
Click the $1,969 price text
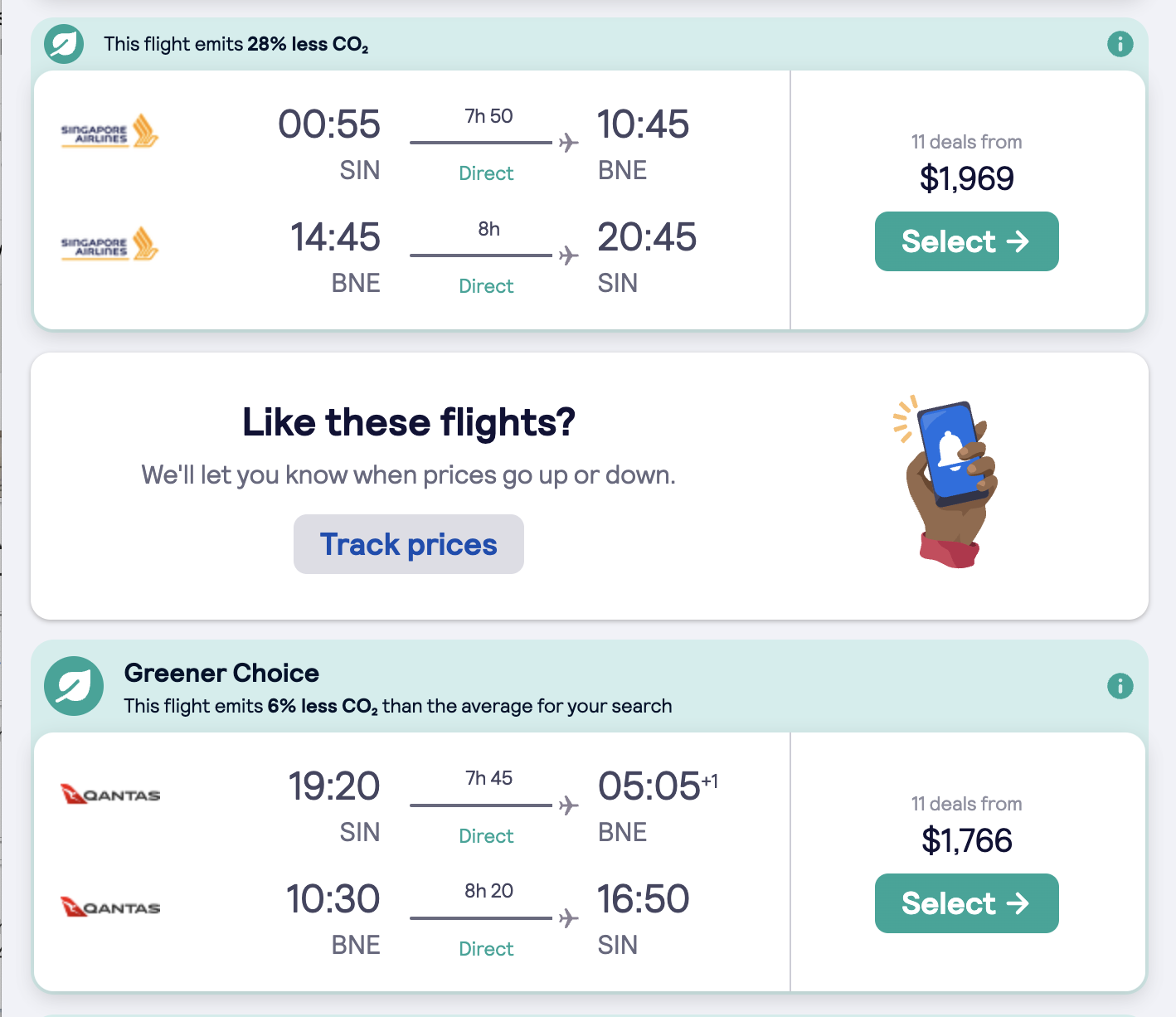coord(966,178)
